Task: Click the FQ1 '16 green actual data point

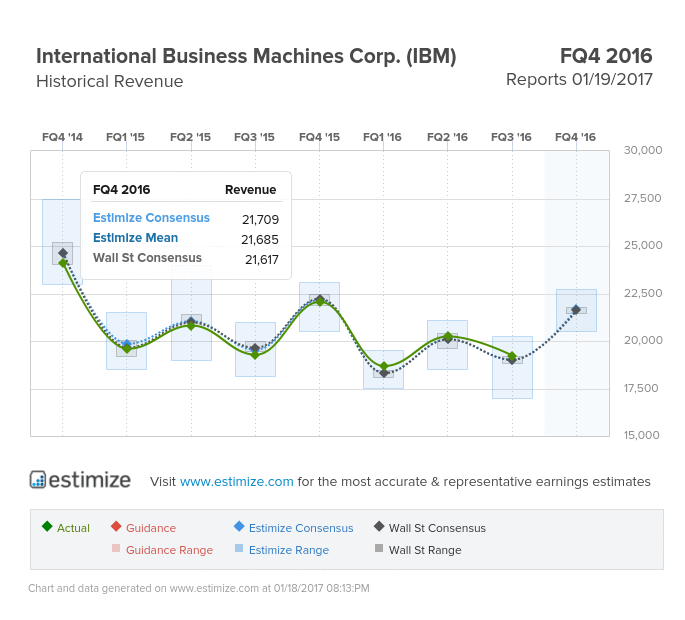Action: tap(384, 366)
